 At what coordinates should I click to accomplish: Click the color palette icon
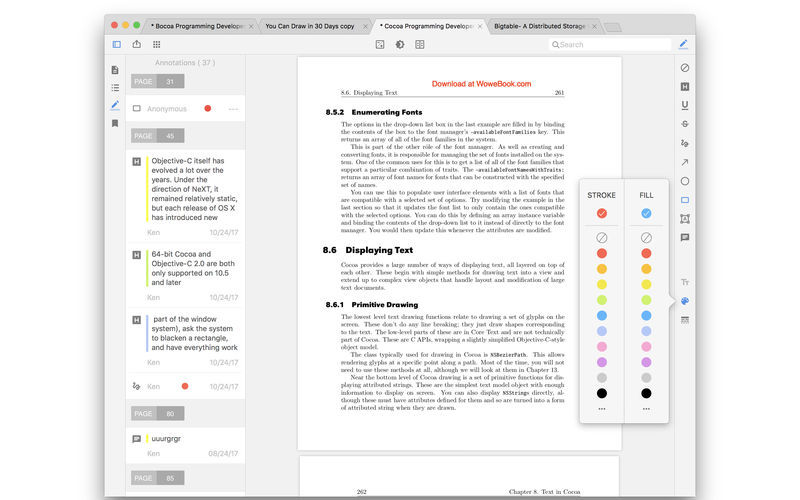point(685,301)
